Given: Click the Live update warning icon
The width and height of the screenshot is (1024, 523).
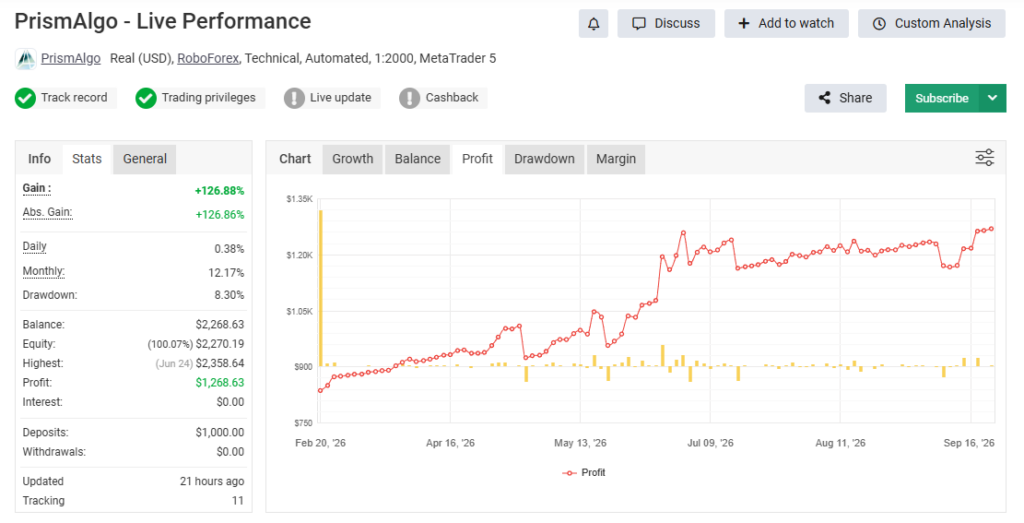Looking at the screenshot, I should pos(294,98).
